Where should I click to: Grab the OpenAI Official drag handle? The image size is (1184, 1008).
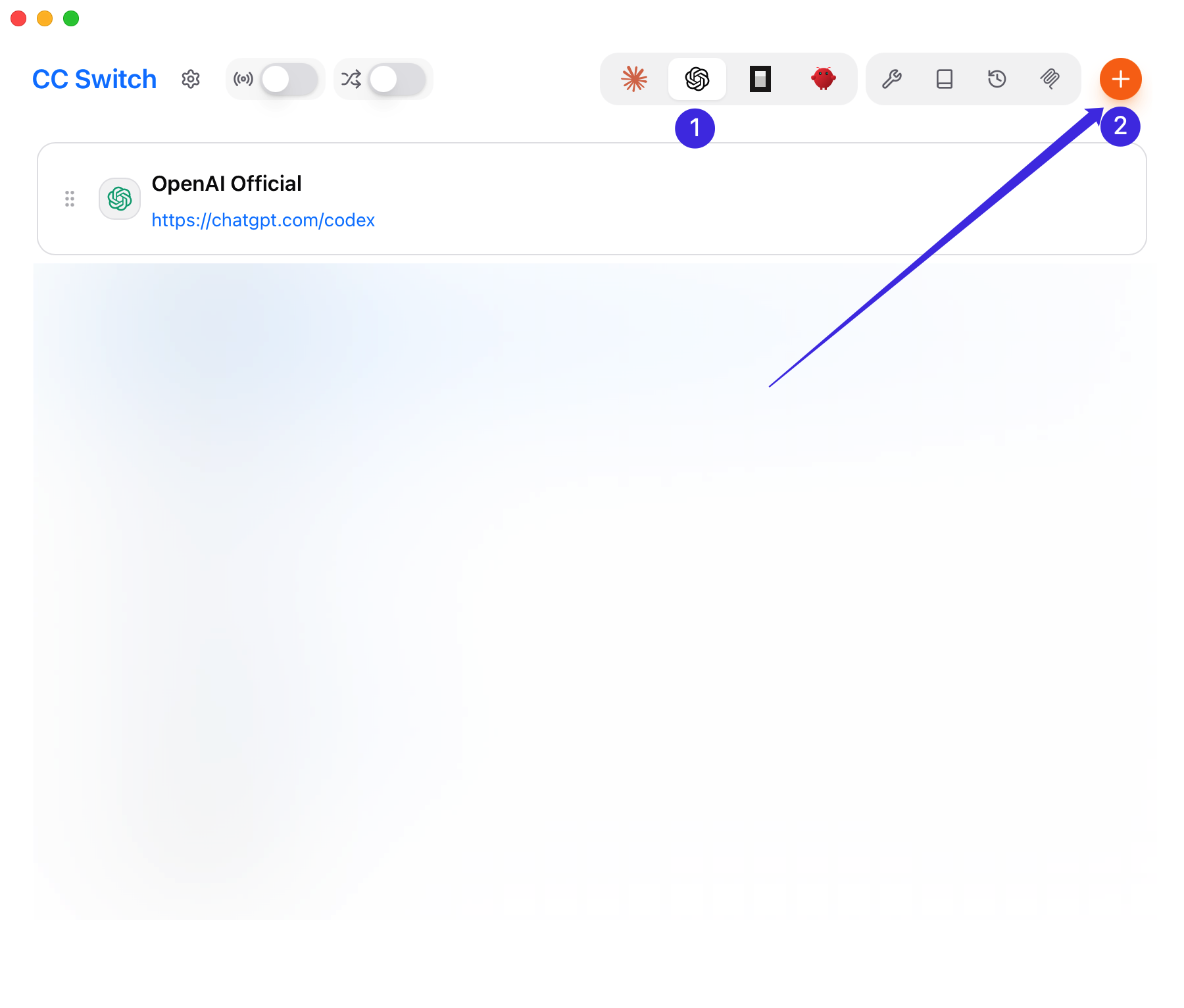70,199
